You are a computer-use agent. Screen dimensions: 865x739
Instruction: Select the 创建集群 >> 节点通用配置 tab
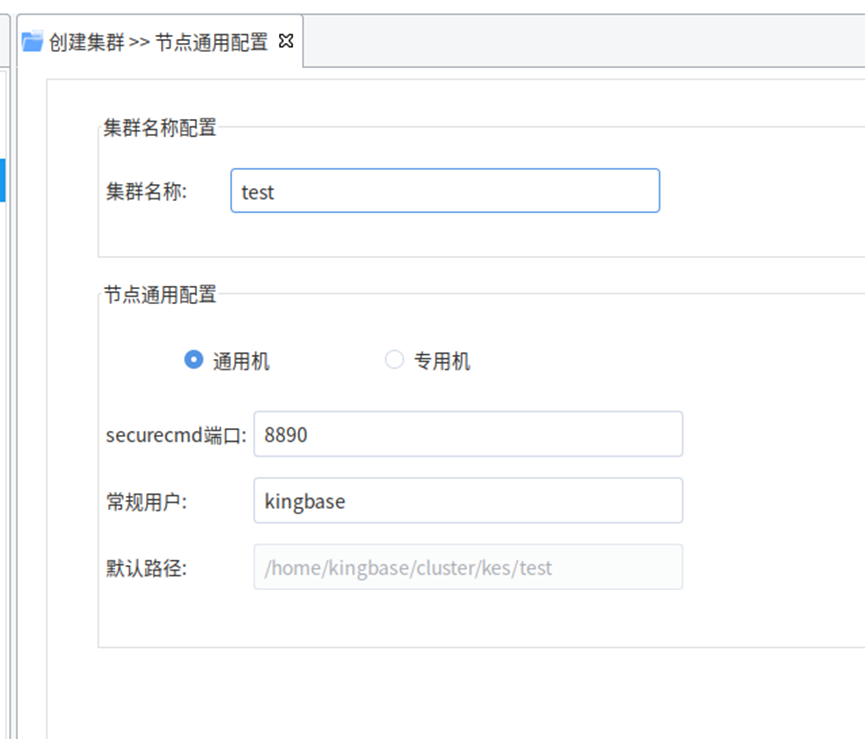[x=158, y=42]
